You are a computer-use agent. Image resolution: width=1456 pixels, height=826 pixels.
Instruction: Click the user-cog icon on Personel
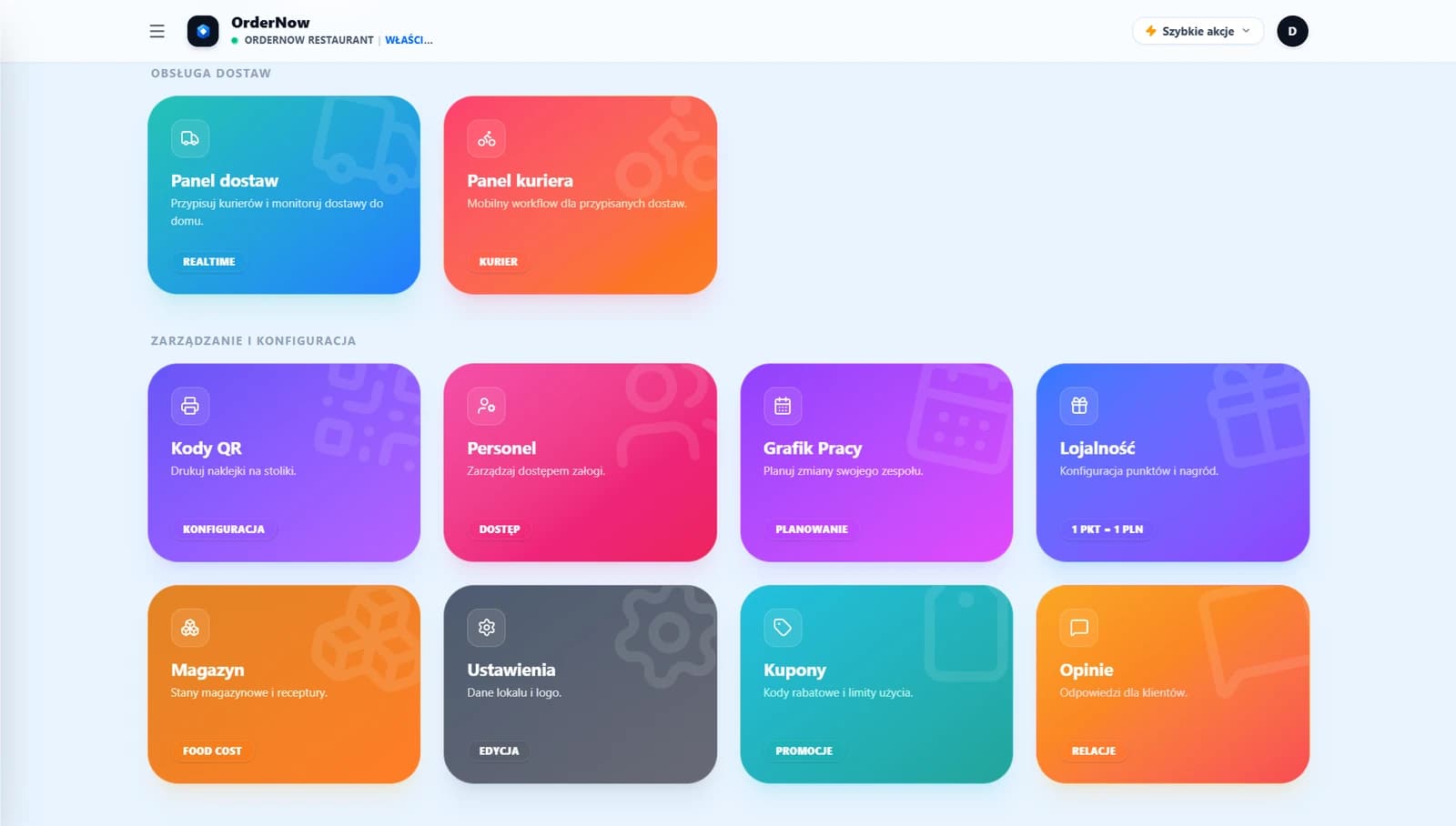[x=487, y=406]
